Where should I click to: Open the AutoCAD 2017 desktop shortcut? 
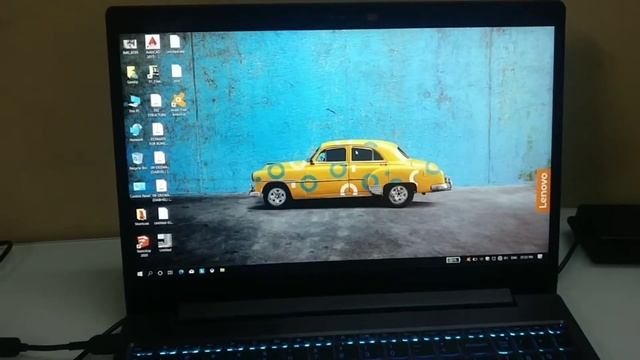(x=152, y=46)
